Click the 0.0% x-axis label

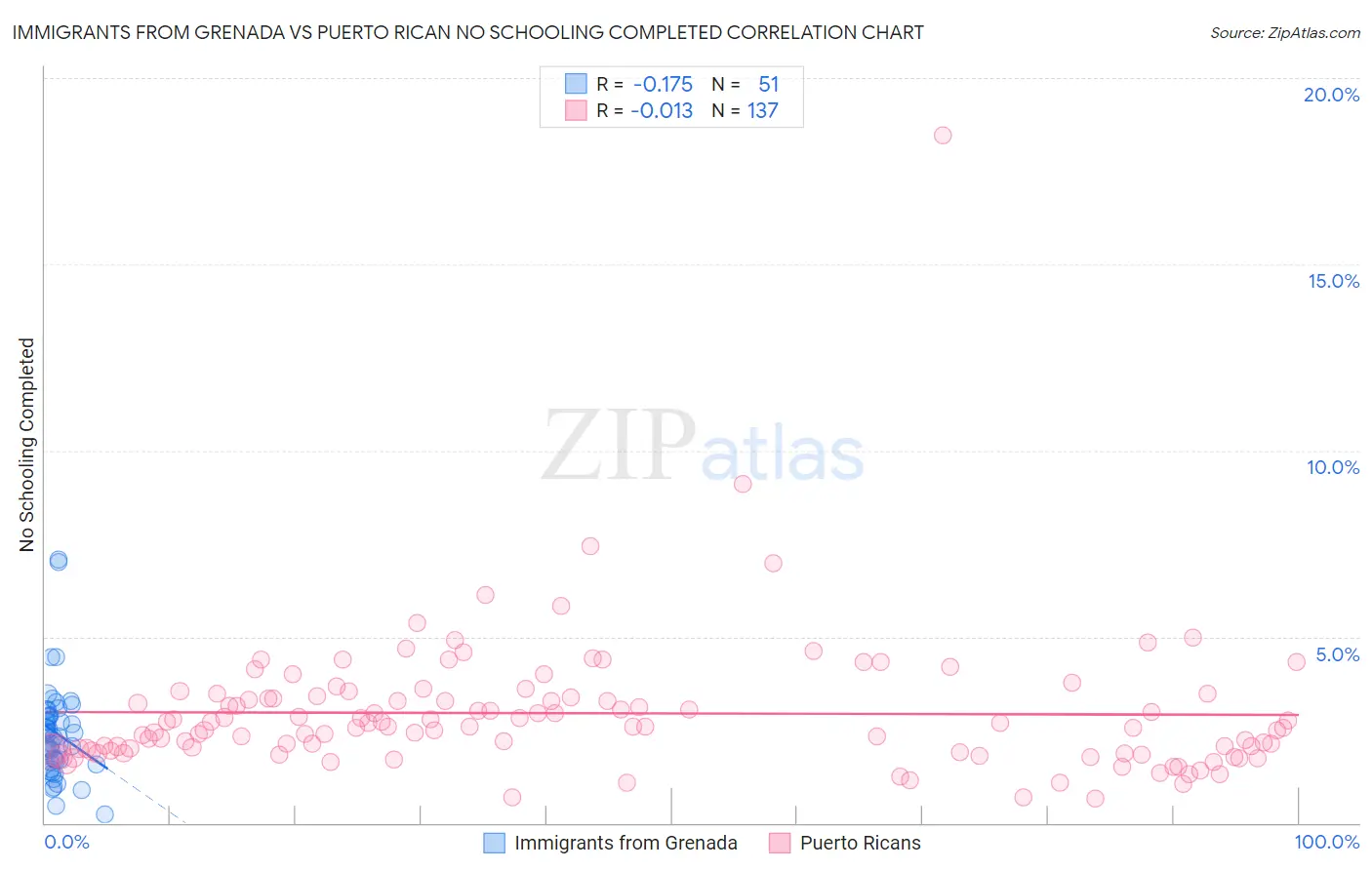tap(66, 842)
